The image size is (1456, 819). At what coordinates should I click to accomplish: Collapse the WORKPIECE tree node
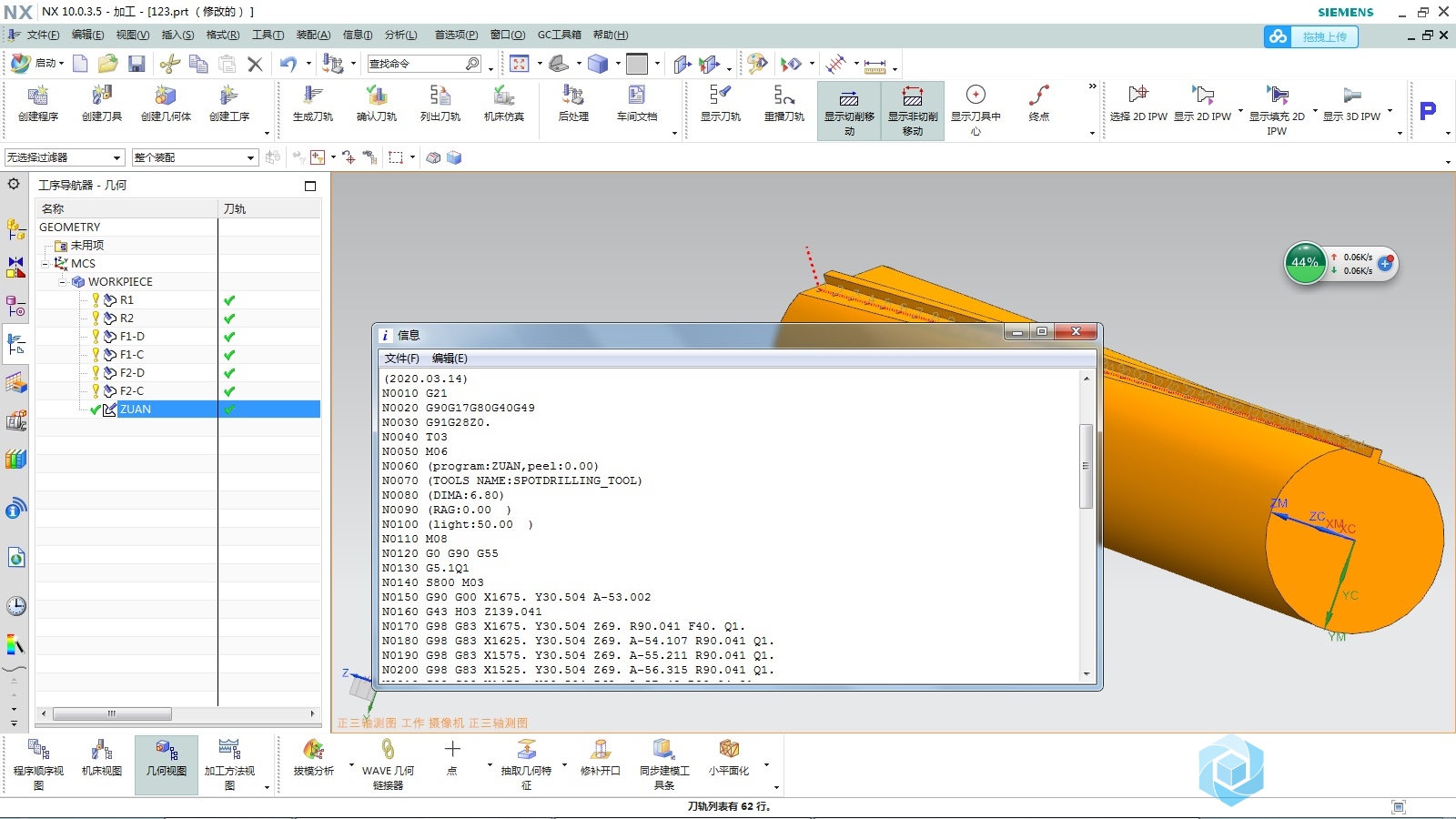[63, 282]
